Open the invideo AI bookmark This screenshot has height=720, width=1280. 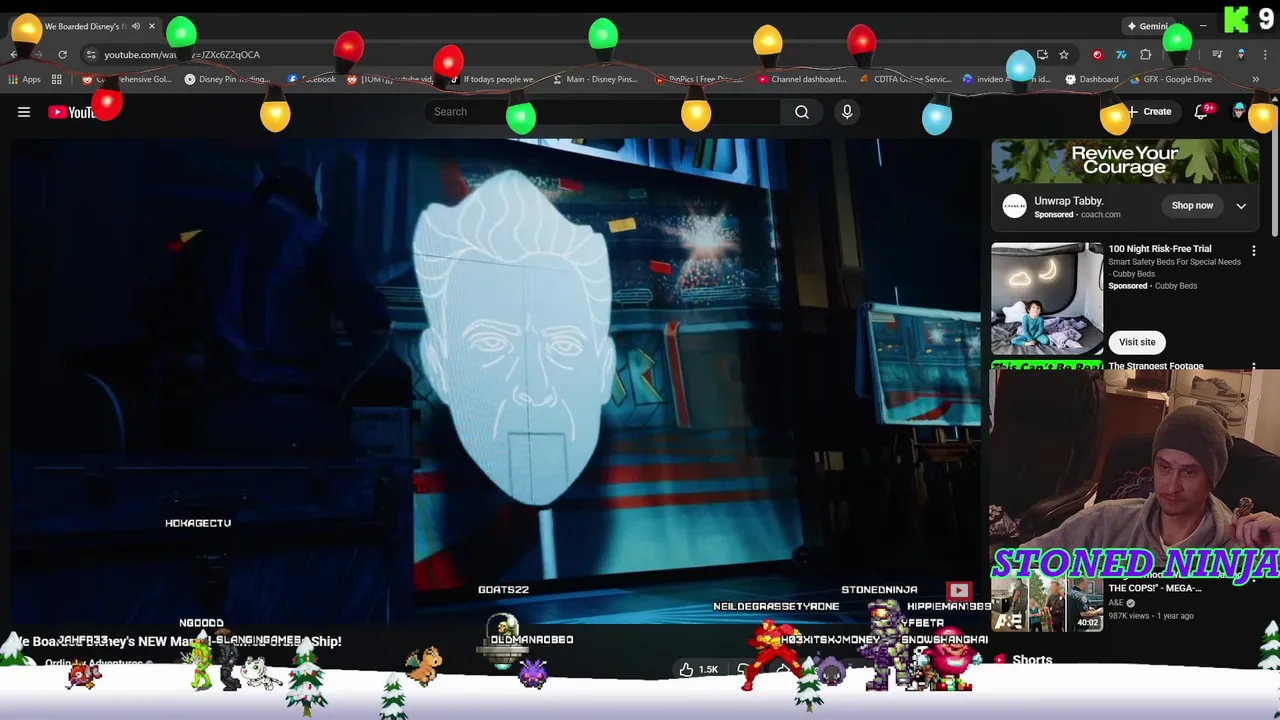click(1006, 79)
